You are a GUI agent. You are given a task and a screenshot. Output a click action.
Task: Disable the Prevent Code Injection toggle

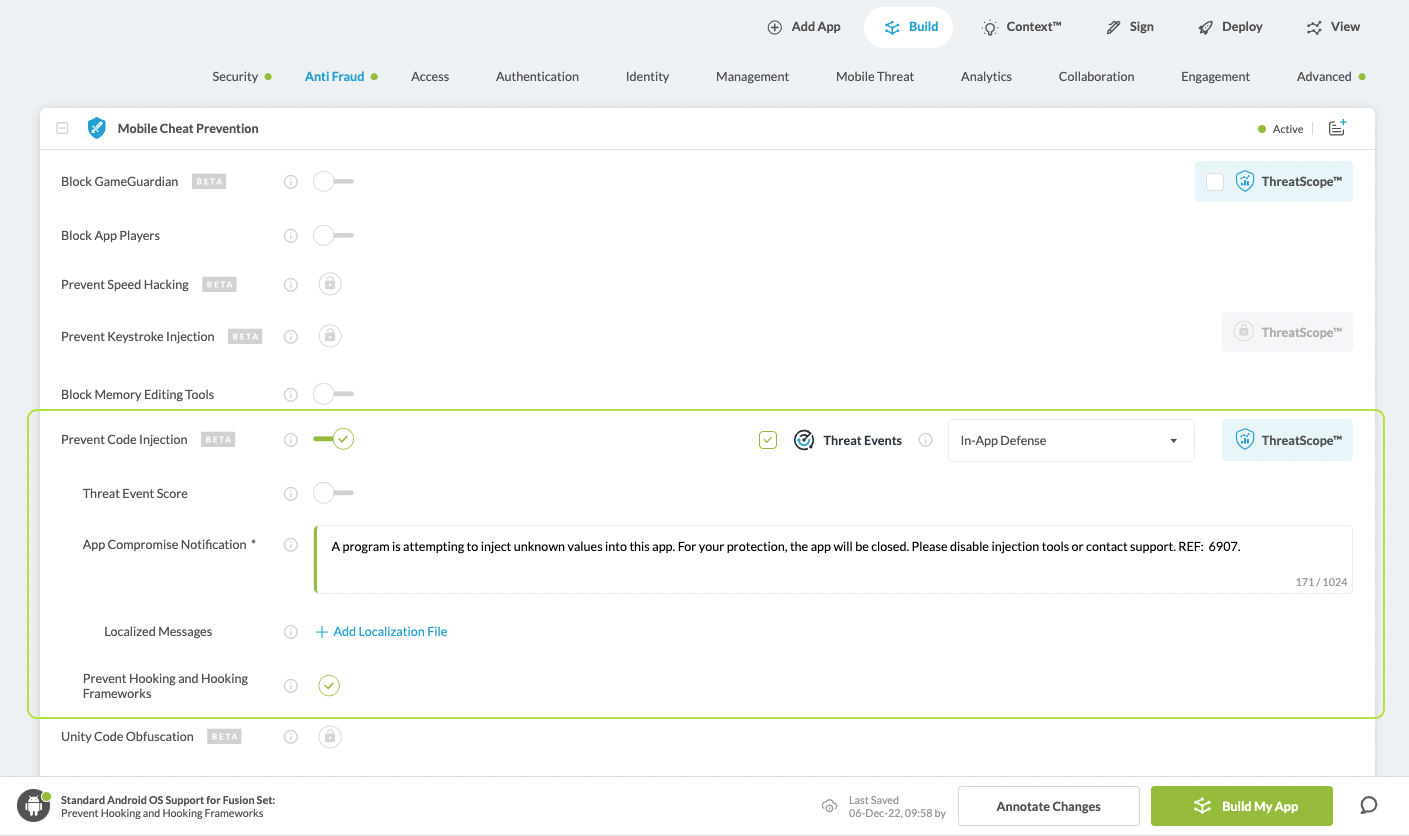[333, 439]
